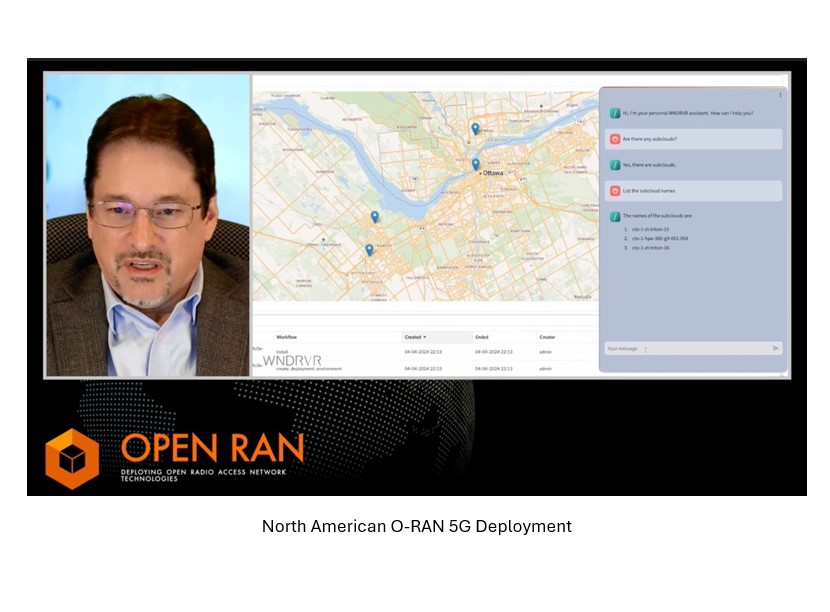
Task: Click the Created date in the install row
Action: pos(423,352)
